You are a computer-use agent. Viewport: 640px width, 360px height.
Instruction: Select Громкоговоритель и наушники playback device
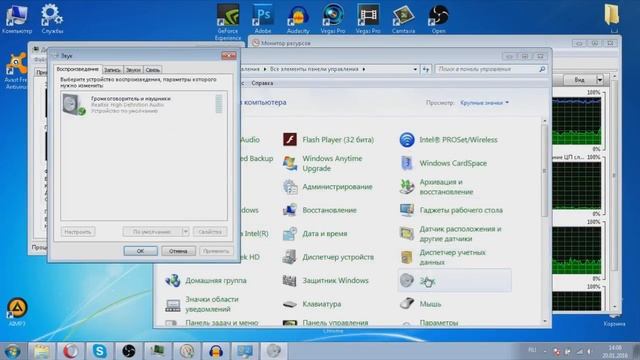pos(144,104)
